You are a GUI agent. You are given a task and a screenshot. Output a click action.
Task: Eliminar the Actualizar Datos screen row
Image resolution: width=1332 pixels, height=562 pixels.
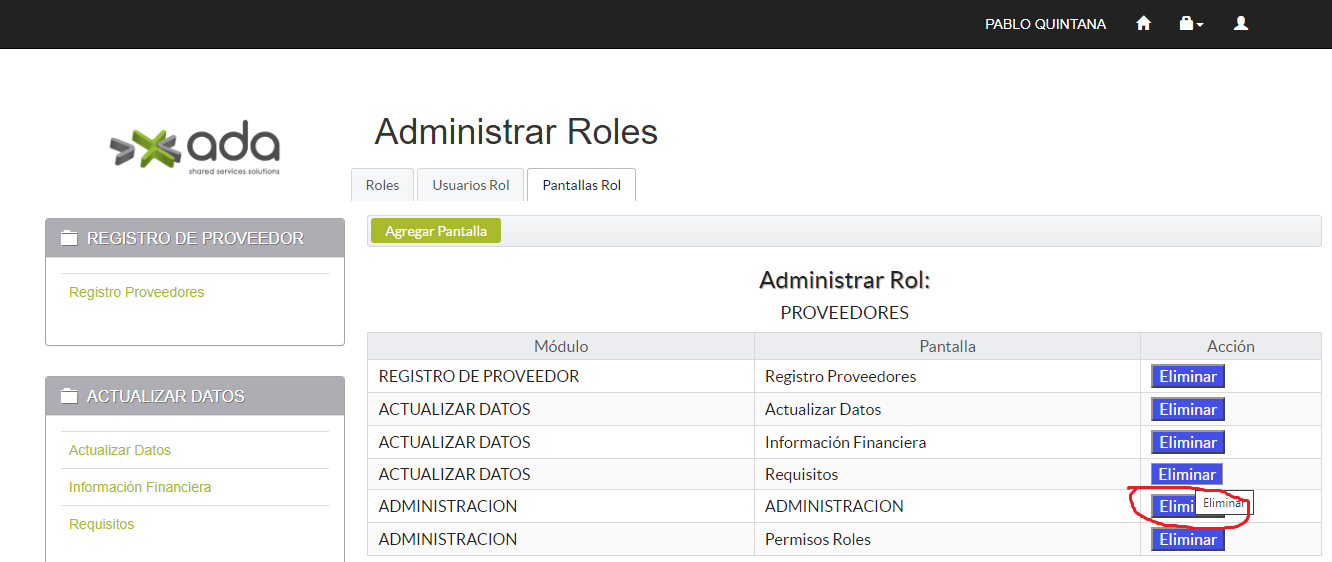[x=1187, y=410]
